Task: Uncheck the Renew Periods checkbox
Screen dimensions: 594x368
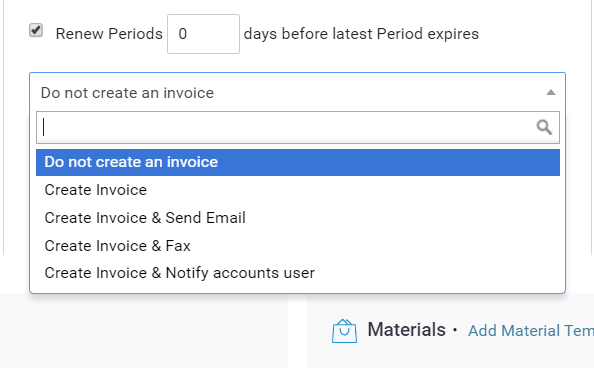Action: [x=36, y=30]
